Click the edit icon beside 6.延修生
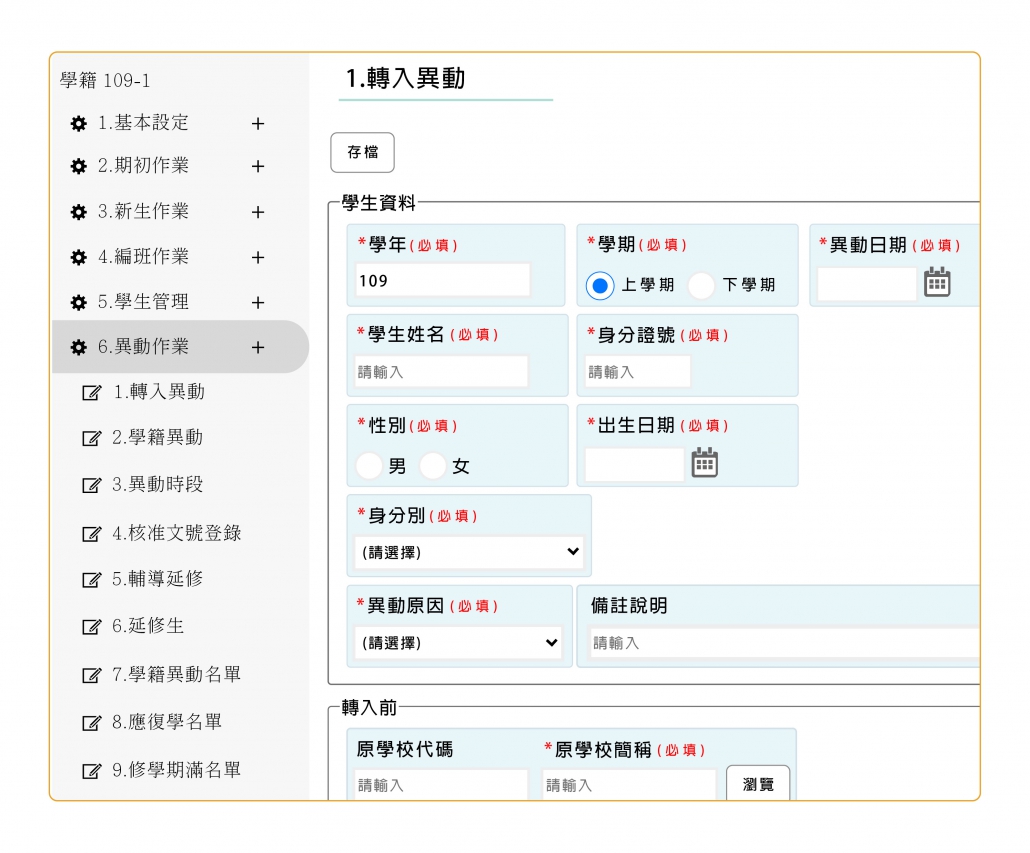Screen dimensions: 1030x853 click(91, 626)
